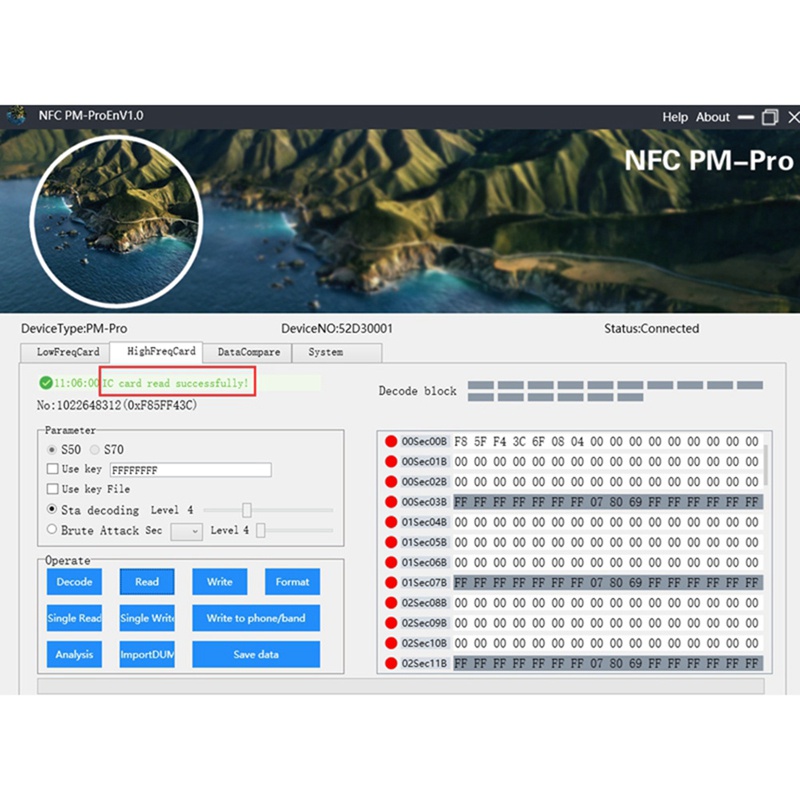This screenshot has height=800, width=800.
Task: Click the green success checkmark status icon
Action: coord(45,382)
